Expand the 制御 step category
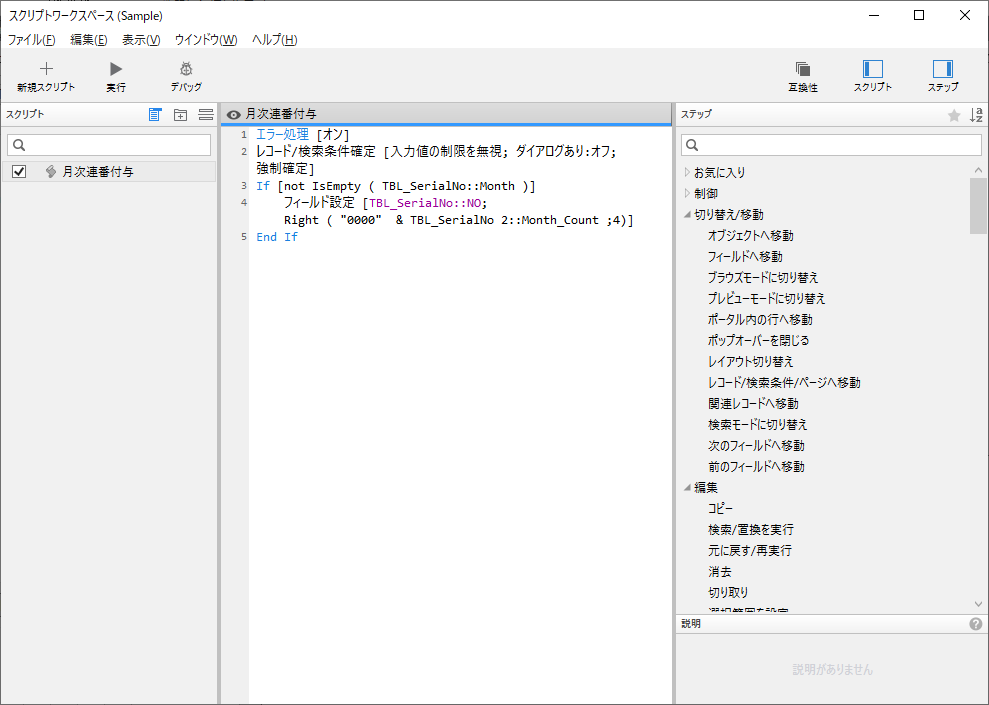Screen dimensions: 989x705 (686, 192)
